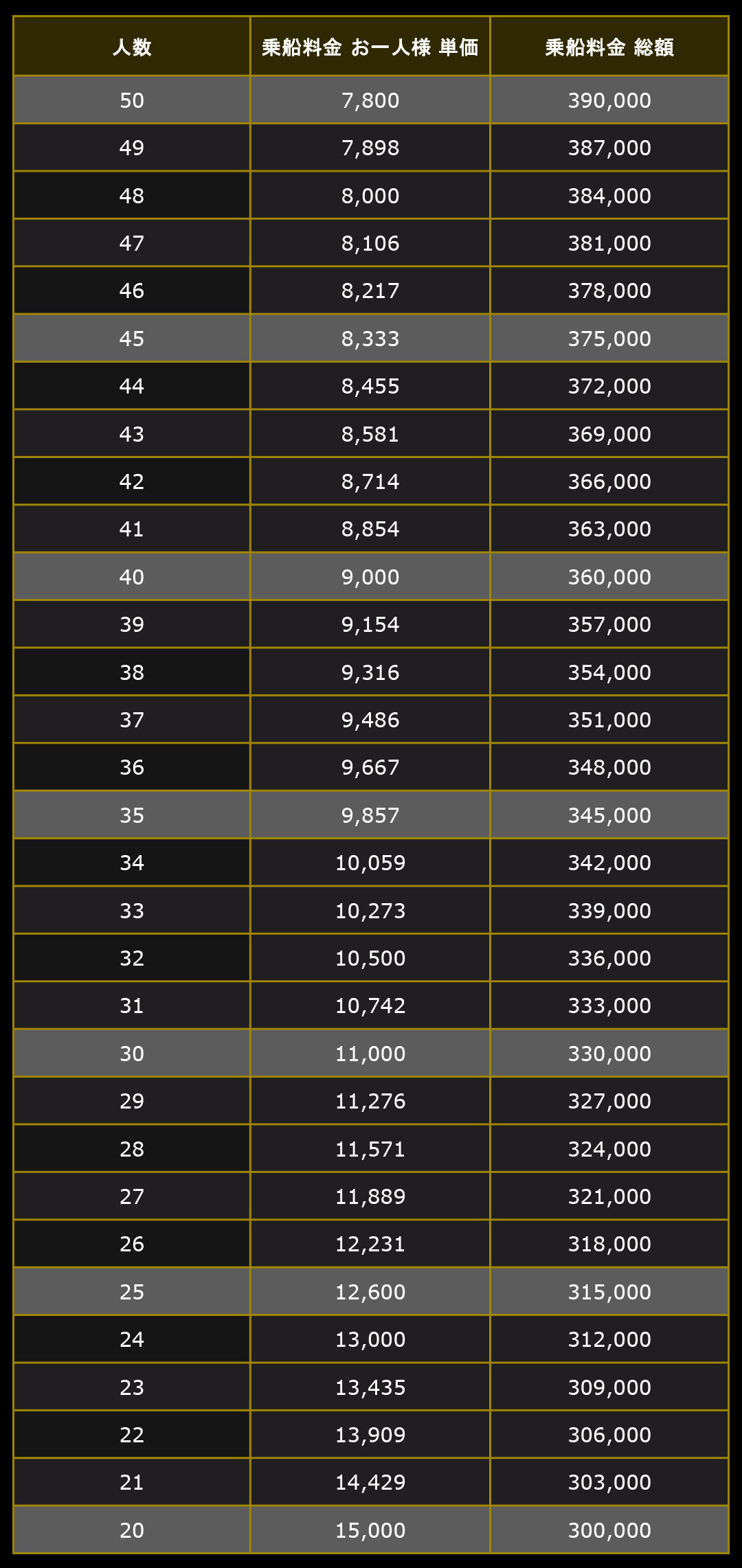Select the cell showing 50 people
This screenshot has height=1568, width=742.
[x=132, y=100]
